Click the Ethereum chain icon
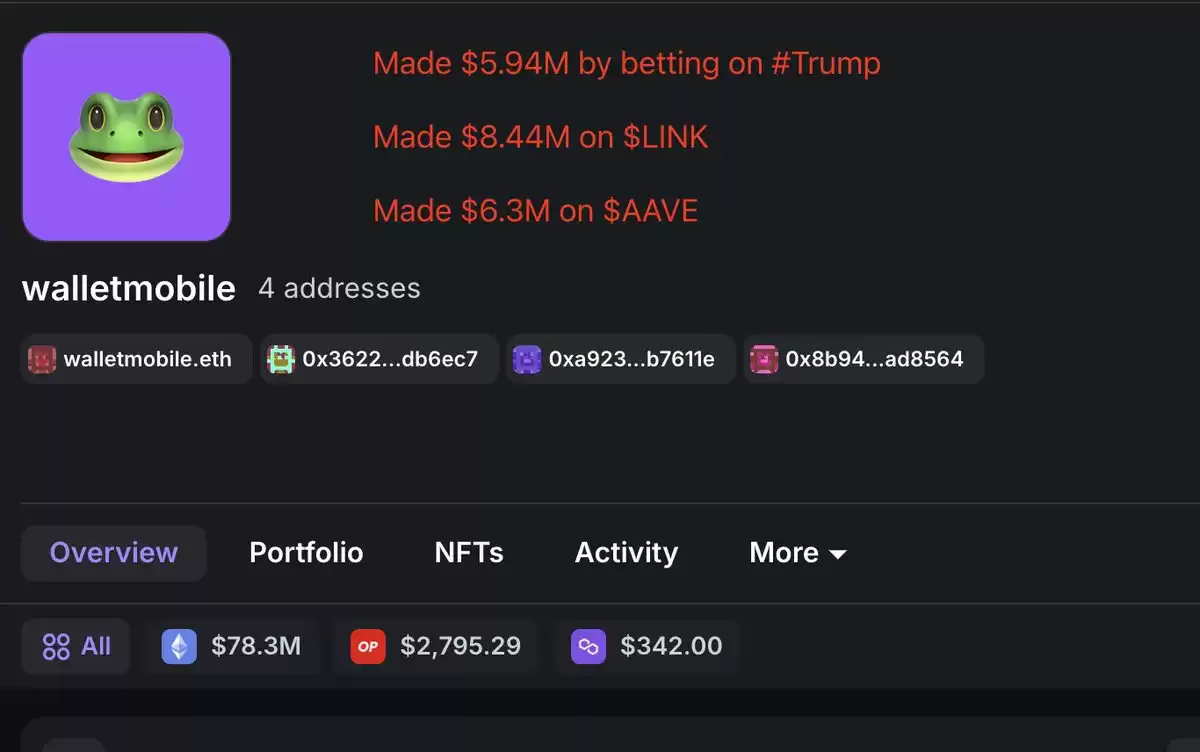Image resolution: width=1200 pixels, height=752 pixels. pos(179,647)
